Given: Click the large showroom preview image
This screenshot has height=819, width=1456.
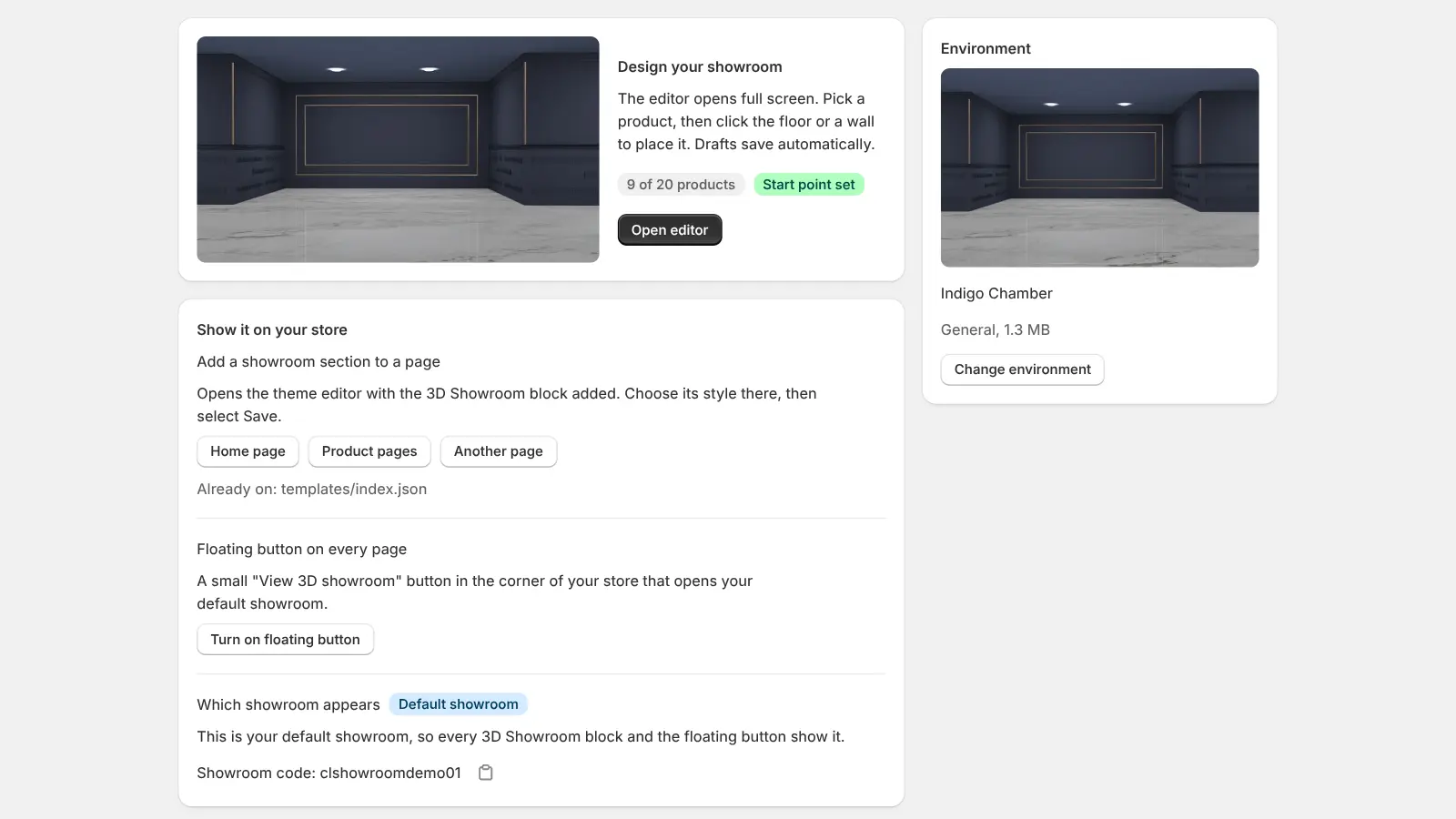Looking at the screenshot, I should click(x=398, y=149).
